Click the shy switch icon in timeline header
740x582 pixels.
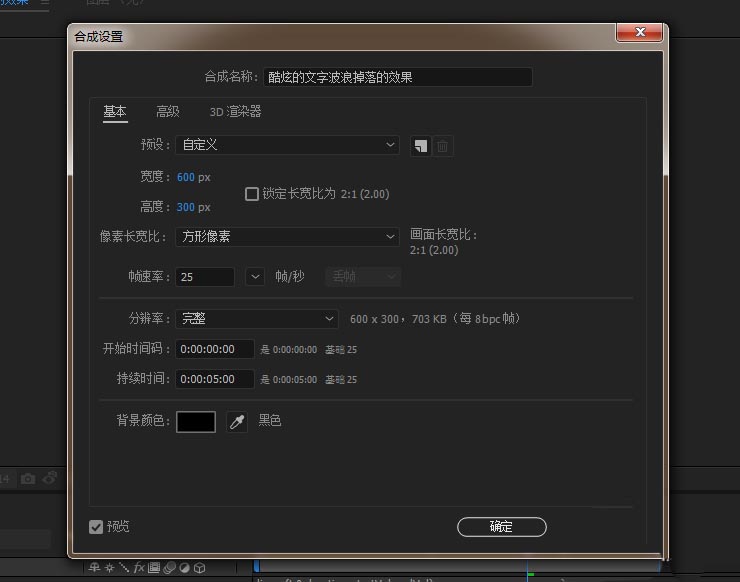tap(94, 567)
